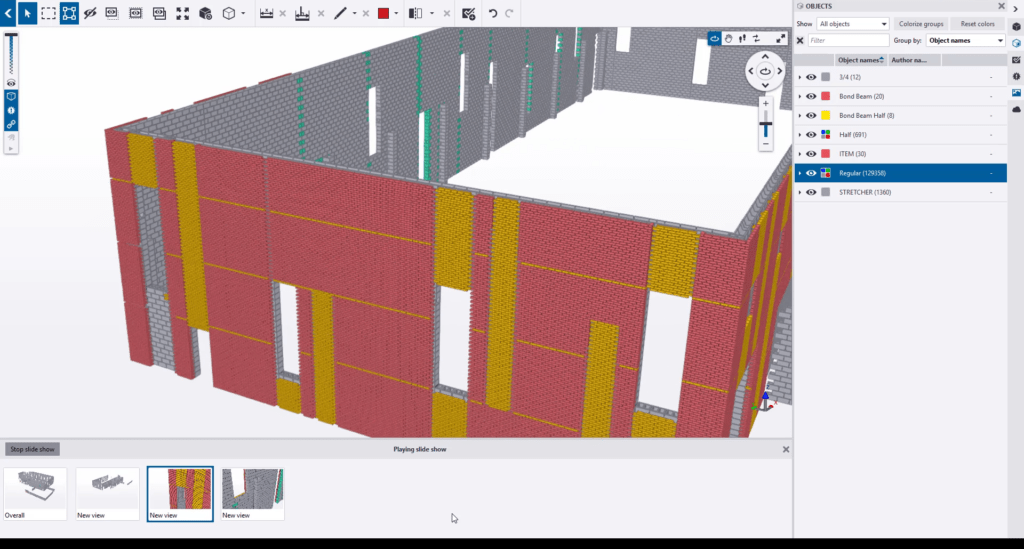Click the undo arrow
Viewport: 1024px width, 549px height.
(492, 13)
